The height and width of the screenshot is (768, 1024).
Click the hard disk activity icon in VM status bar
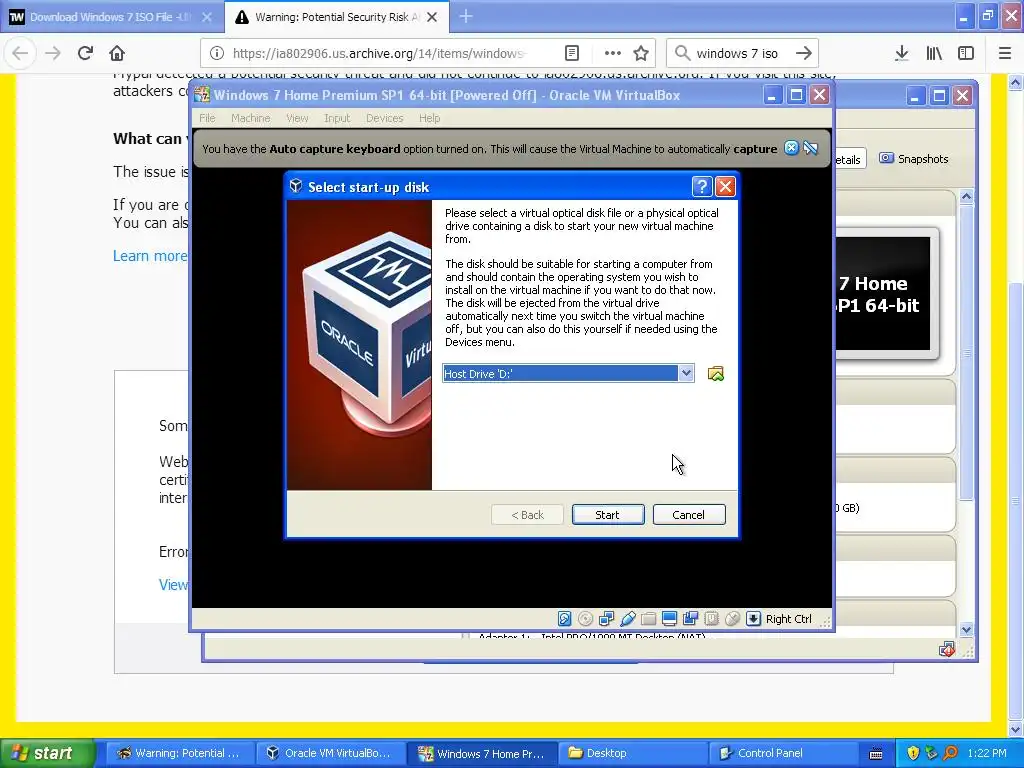pyautogui.click(x=565, y=618)
